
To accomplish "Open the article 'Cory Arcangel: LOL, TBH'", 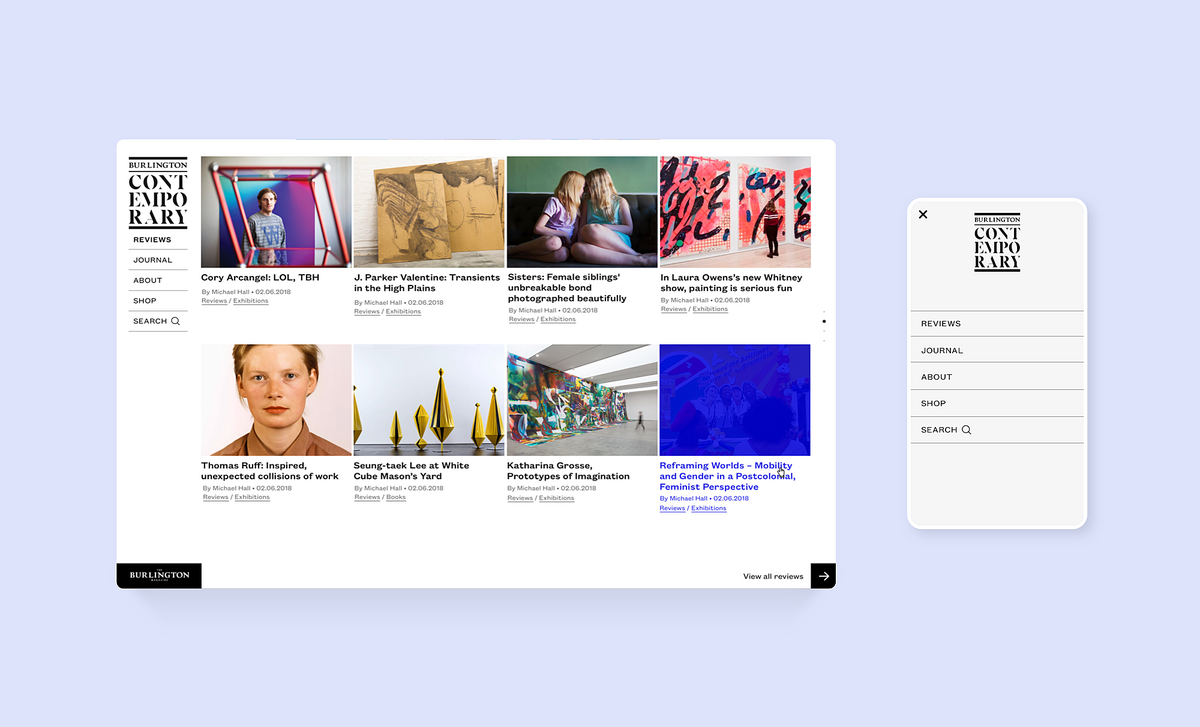I will tap(258, 277).
